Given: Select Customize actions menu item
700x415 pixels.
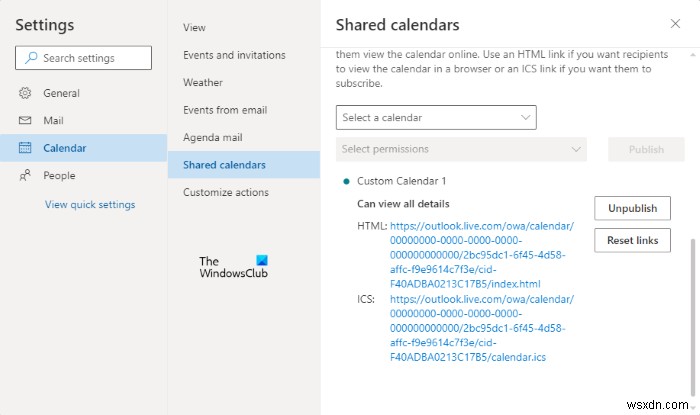Looking at the screenshot, I should 226,192.
